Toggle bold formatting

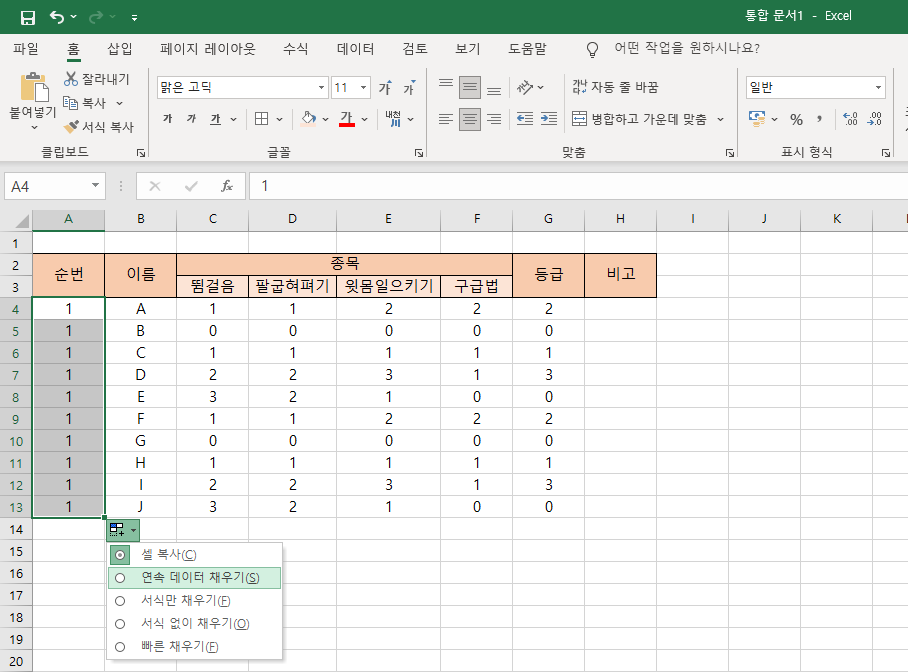(167, 119)
